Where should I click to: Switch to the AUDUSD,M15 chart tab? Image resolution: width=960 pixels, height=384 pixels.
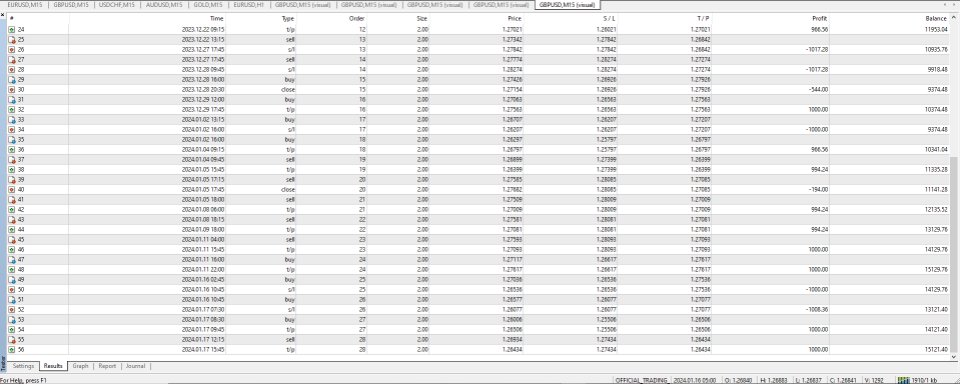coord(164,5)
